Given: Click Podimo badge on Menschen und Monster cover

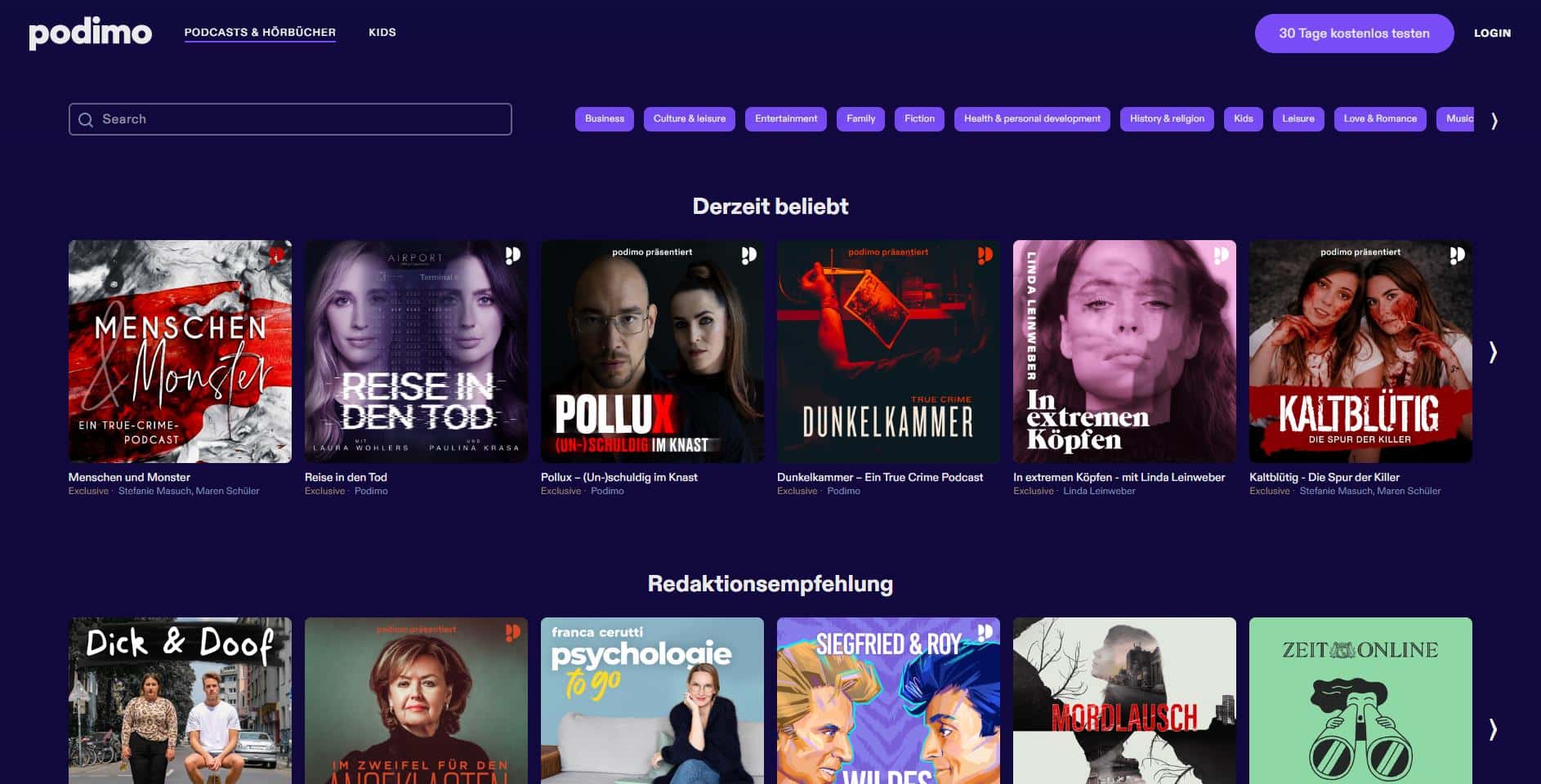Looking at the screenshot, I should 276,256.
